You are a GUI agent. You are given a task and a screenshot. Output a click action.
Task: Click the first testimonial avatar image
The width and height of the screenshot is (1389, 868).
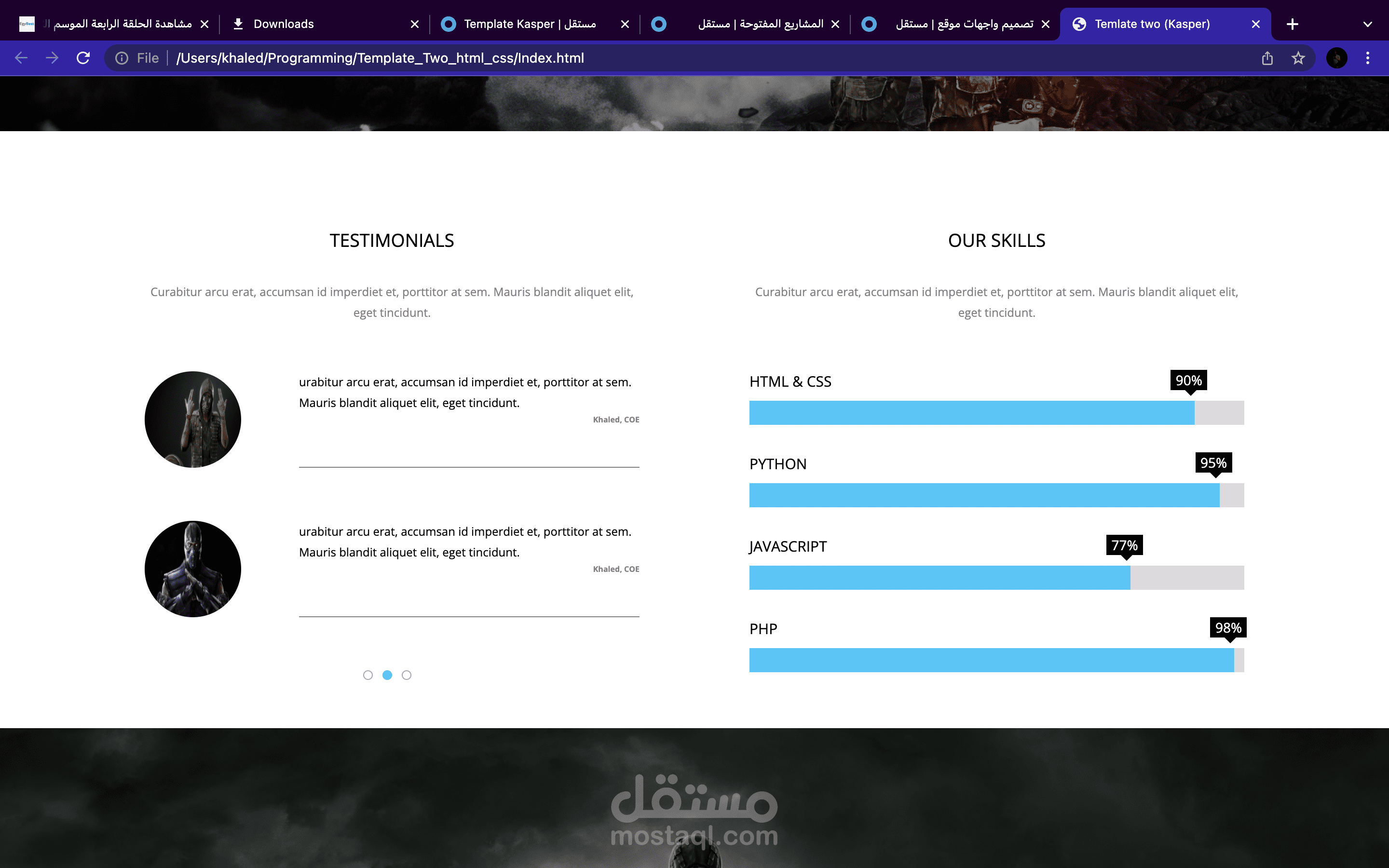pos(193,420)
